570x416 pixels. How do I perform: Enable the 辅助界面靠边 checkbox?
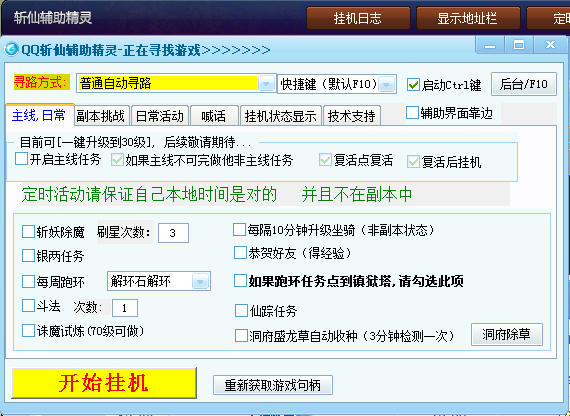pos(412,113)
